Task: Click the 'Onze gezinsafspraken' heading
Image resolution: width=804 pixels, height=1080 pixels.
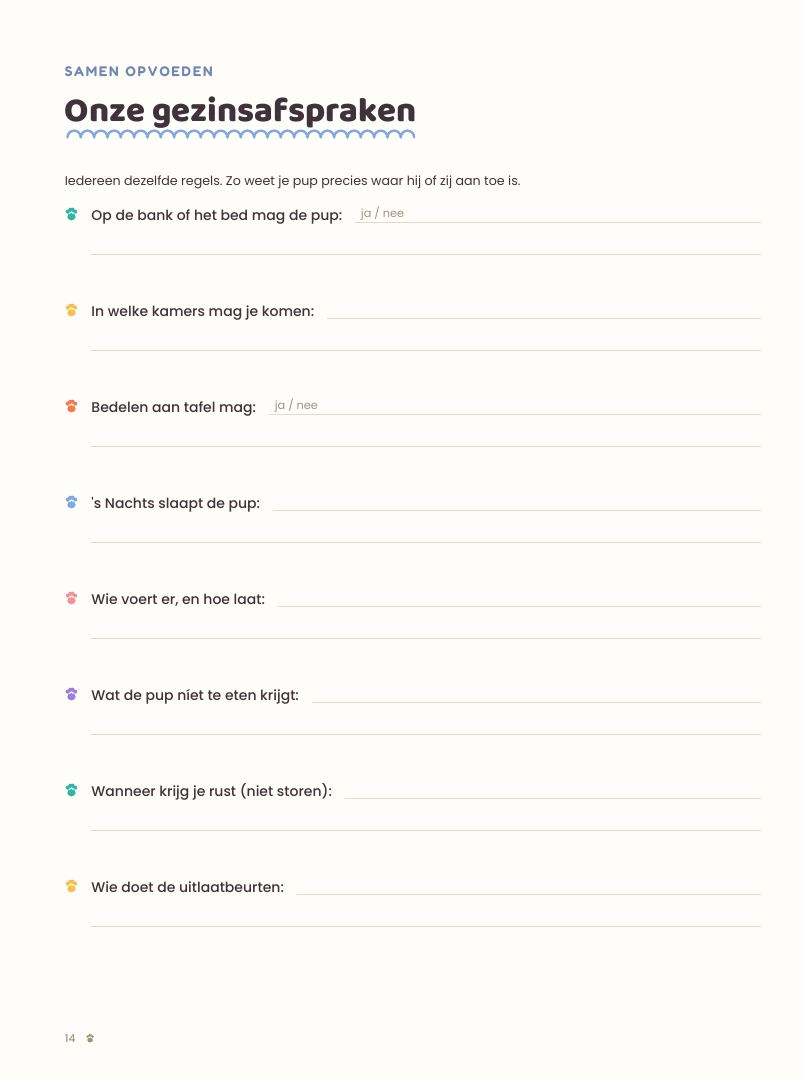Action: click(240, 112)
